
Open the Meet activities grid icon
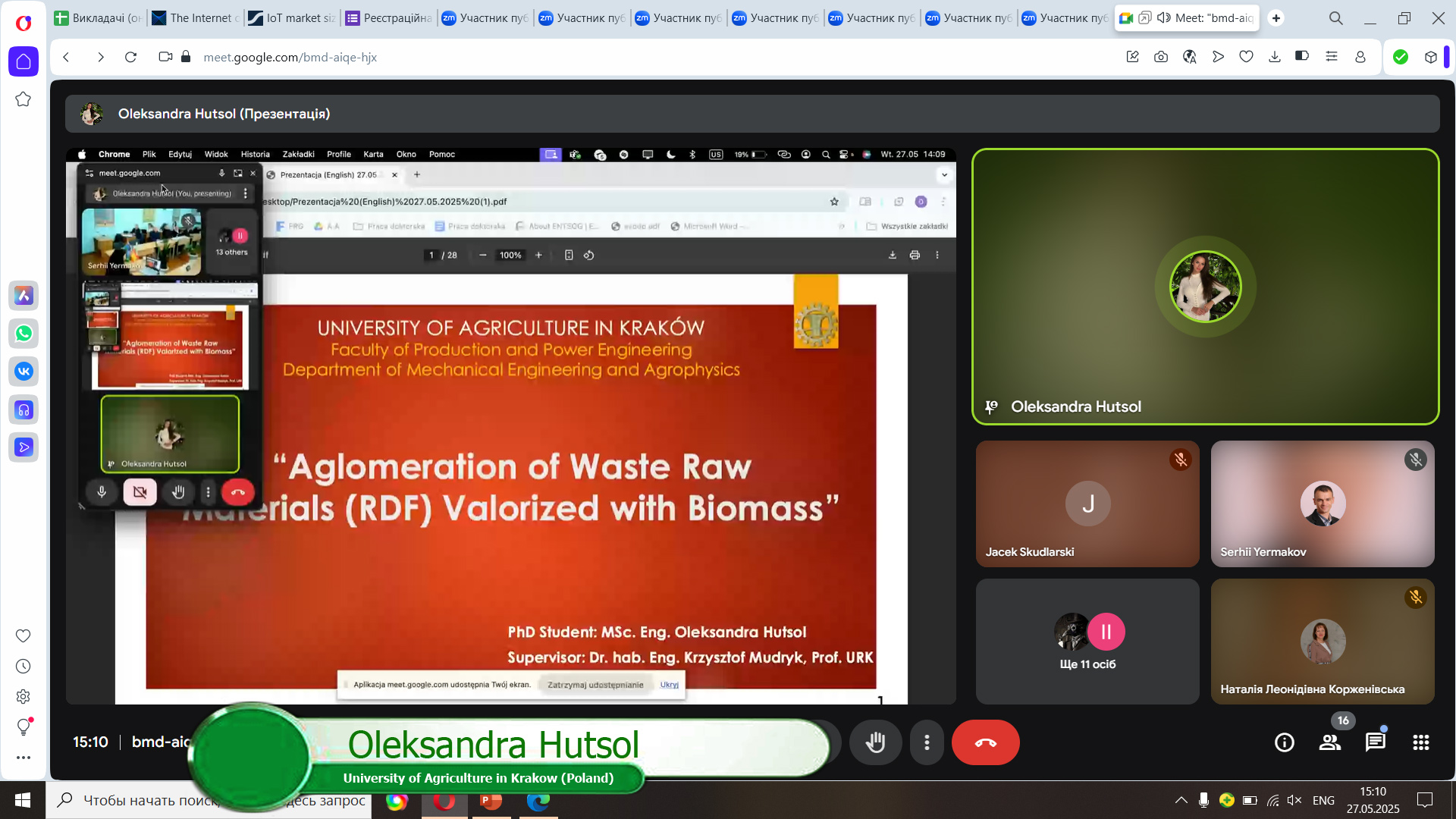tap(1421, 742)
